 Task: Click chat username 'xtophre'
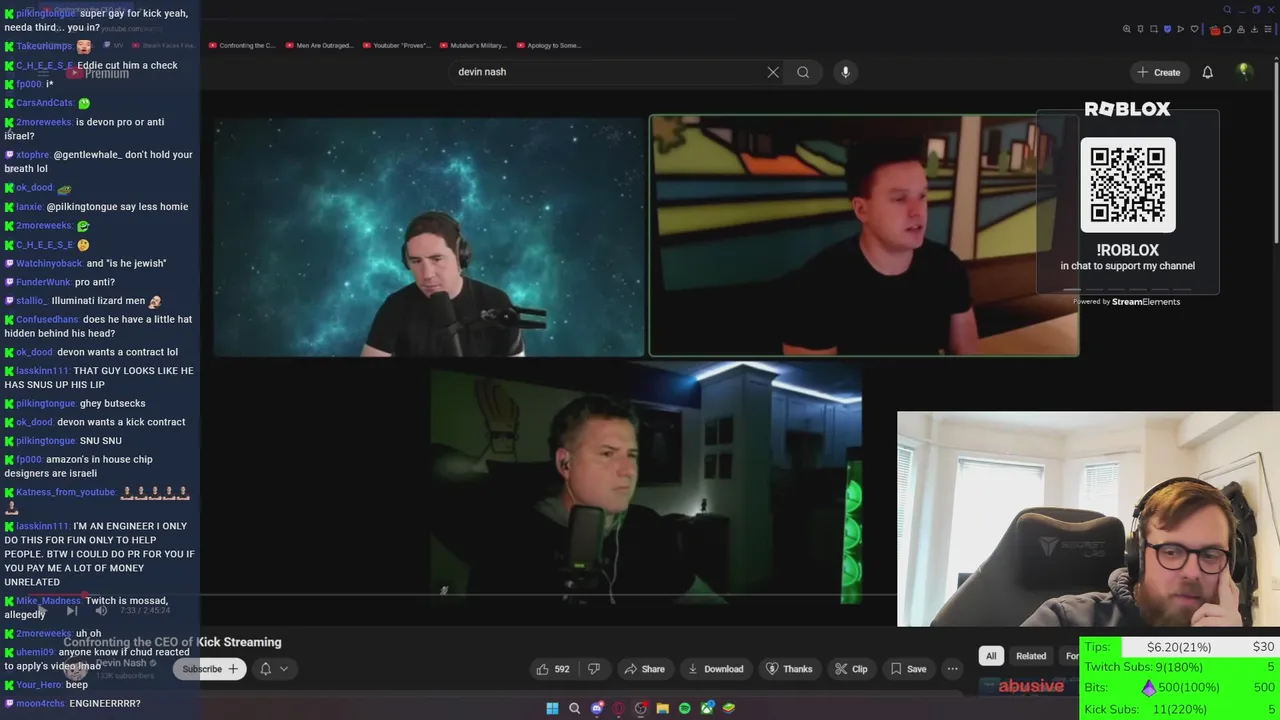pos(32,155)
